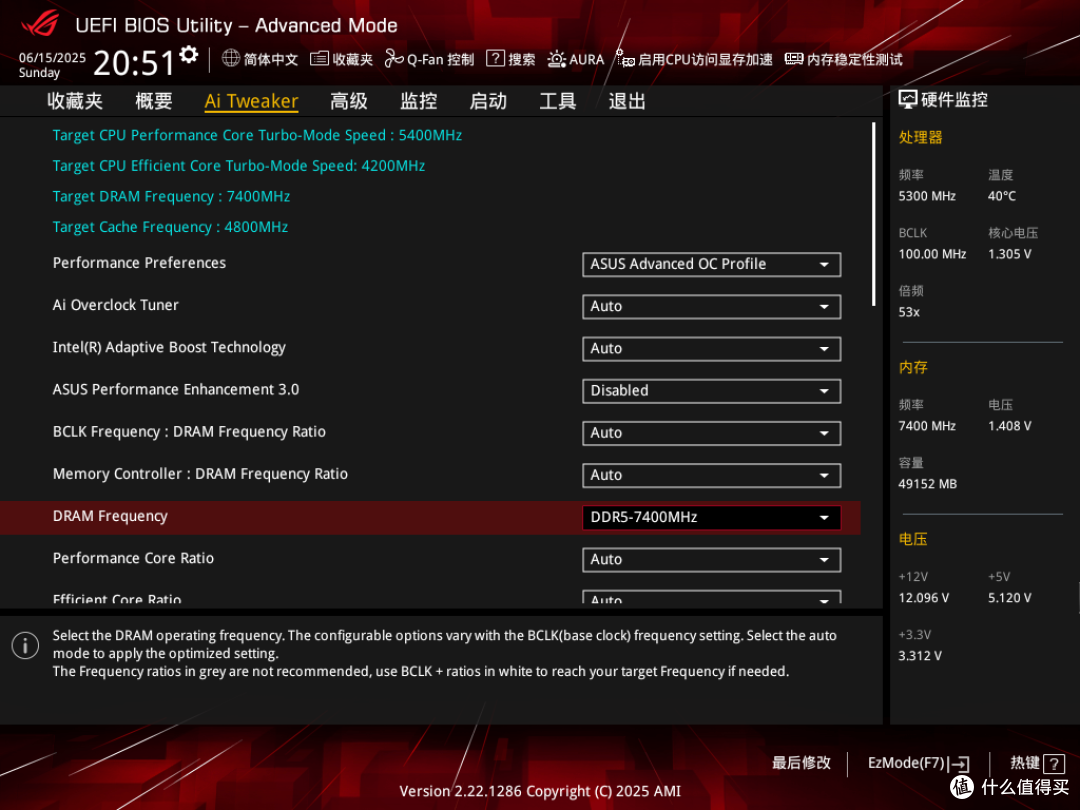Open the Performance Preferences dropdown

712,264
